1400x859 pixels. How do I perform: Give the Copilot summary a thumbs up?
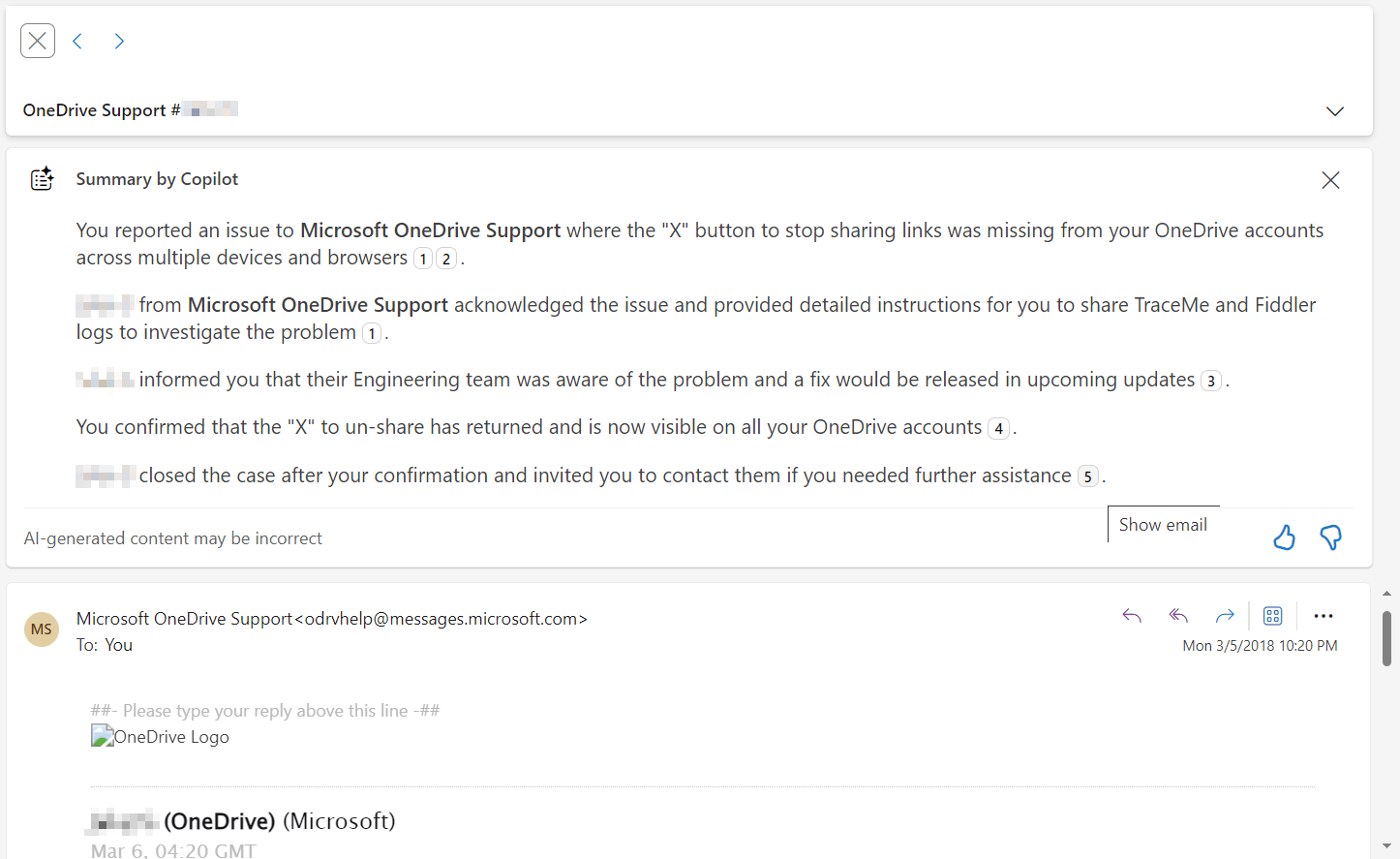coord(1284,537)
